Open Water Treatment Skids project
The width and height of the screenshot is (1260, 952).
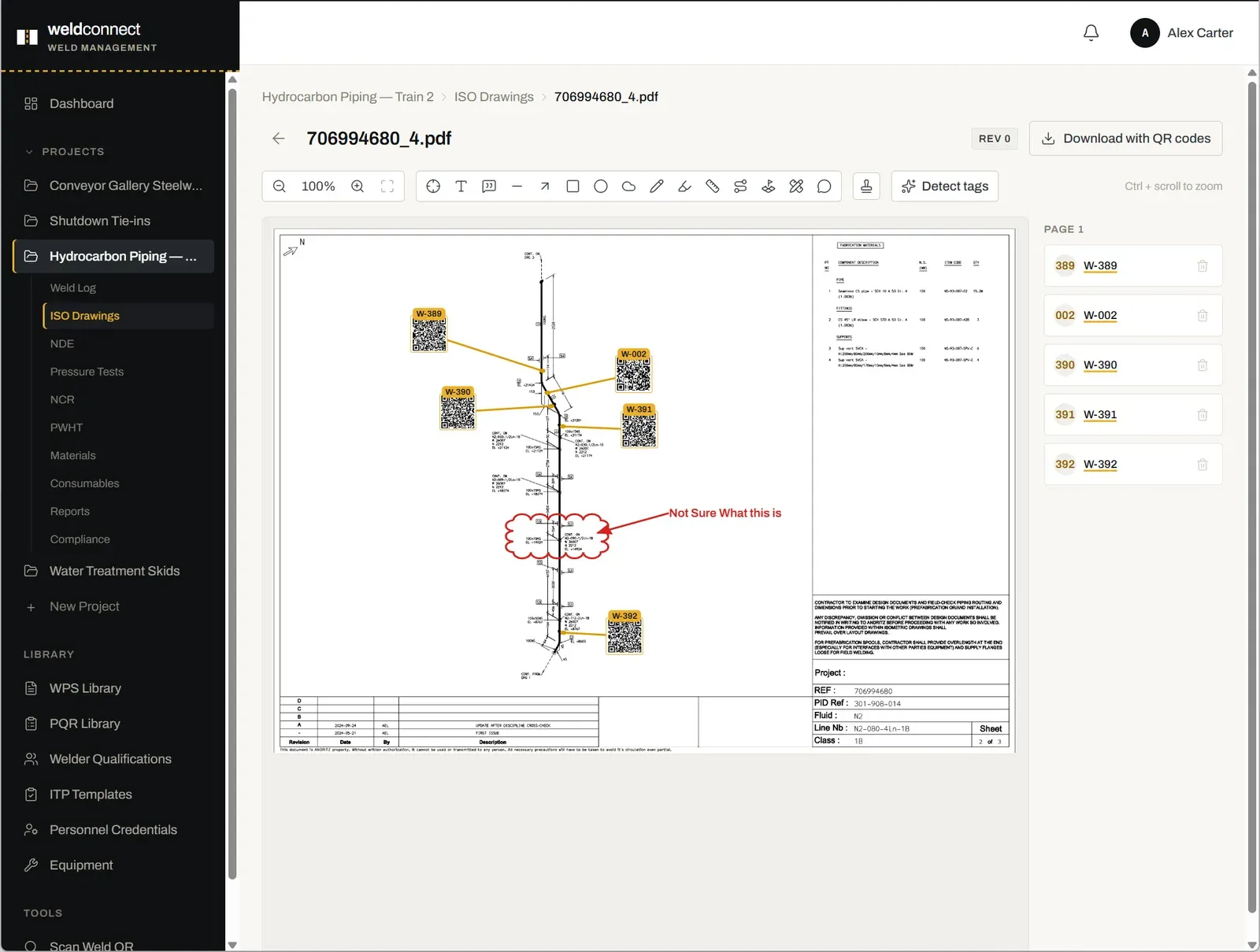coord(113,571)
